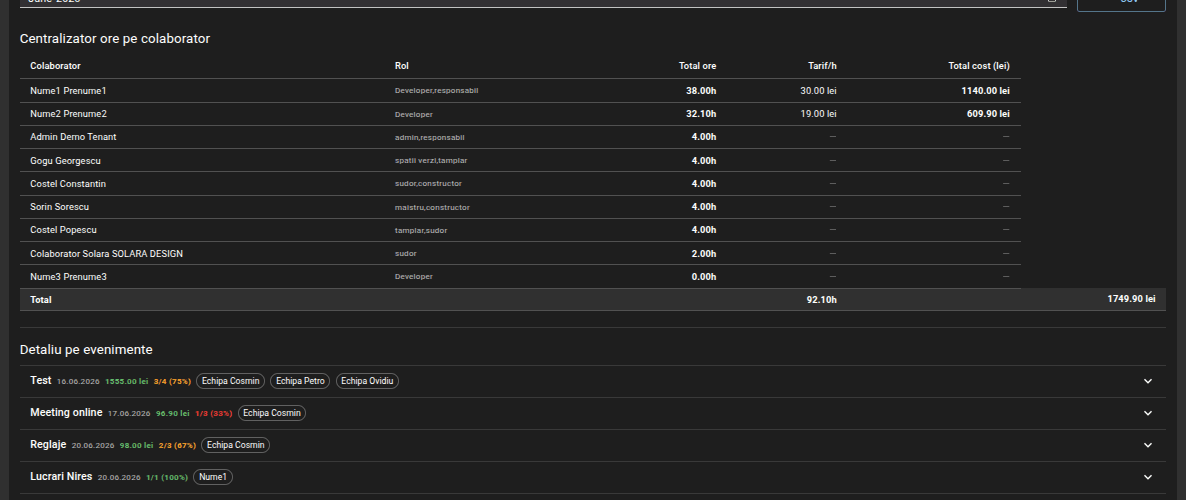
Task: Click the maistru,constructor role cell
Action: tap(432, 207)
